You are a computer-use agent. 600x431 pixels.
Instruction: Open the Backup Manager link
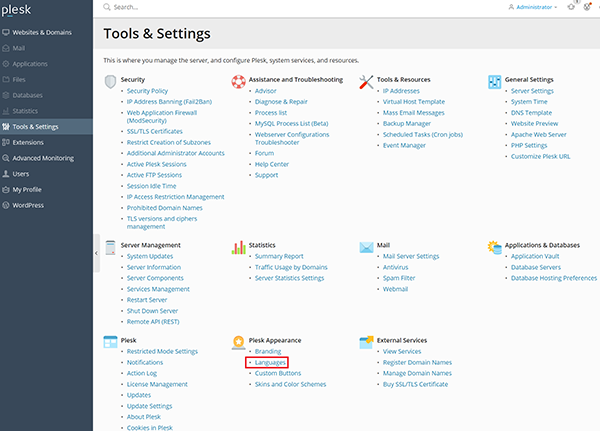pyautogui.click(x=407, y=123)
